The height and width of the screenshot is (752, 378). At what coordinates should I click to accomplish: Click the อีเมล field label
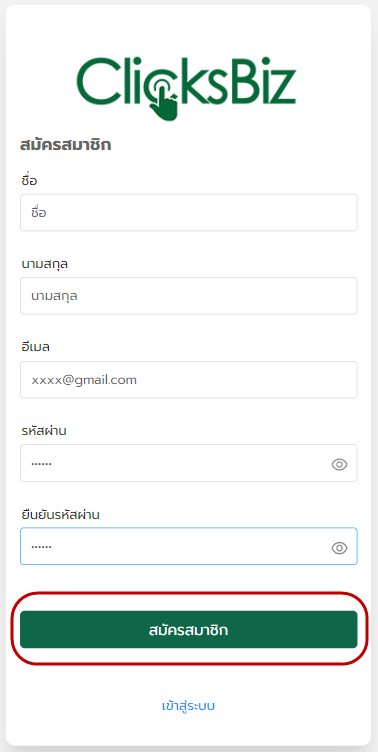pyautogui.click(x=36, y=347)
